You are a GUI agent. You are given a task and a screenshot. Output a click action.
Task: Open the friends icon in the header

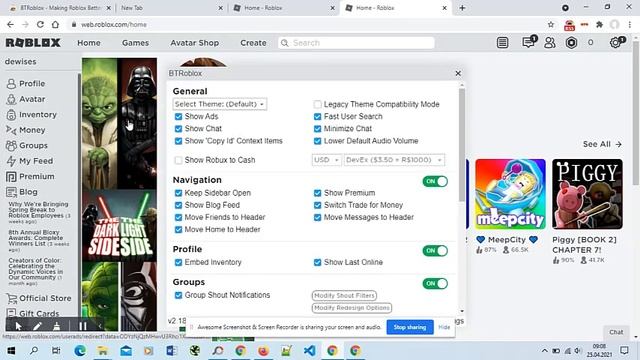[x=550, y=42]
